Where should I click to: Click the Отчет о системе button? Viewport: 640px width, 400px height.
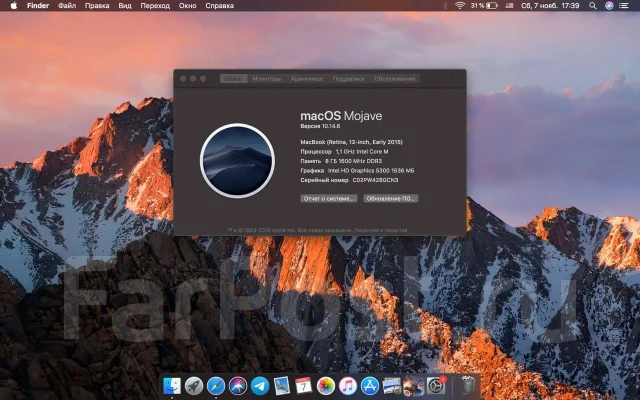[x=329, y=198]
